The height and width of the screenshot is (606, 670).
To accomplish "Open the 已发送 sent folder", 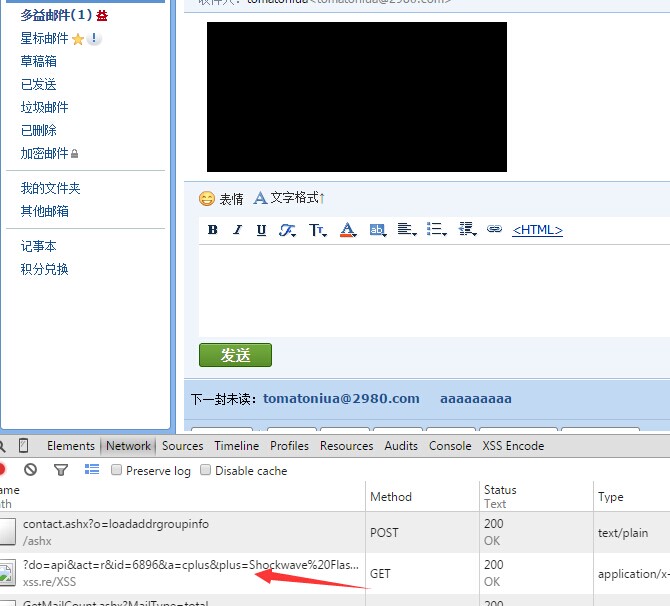I will click(38, 84).
